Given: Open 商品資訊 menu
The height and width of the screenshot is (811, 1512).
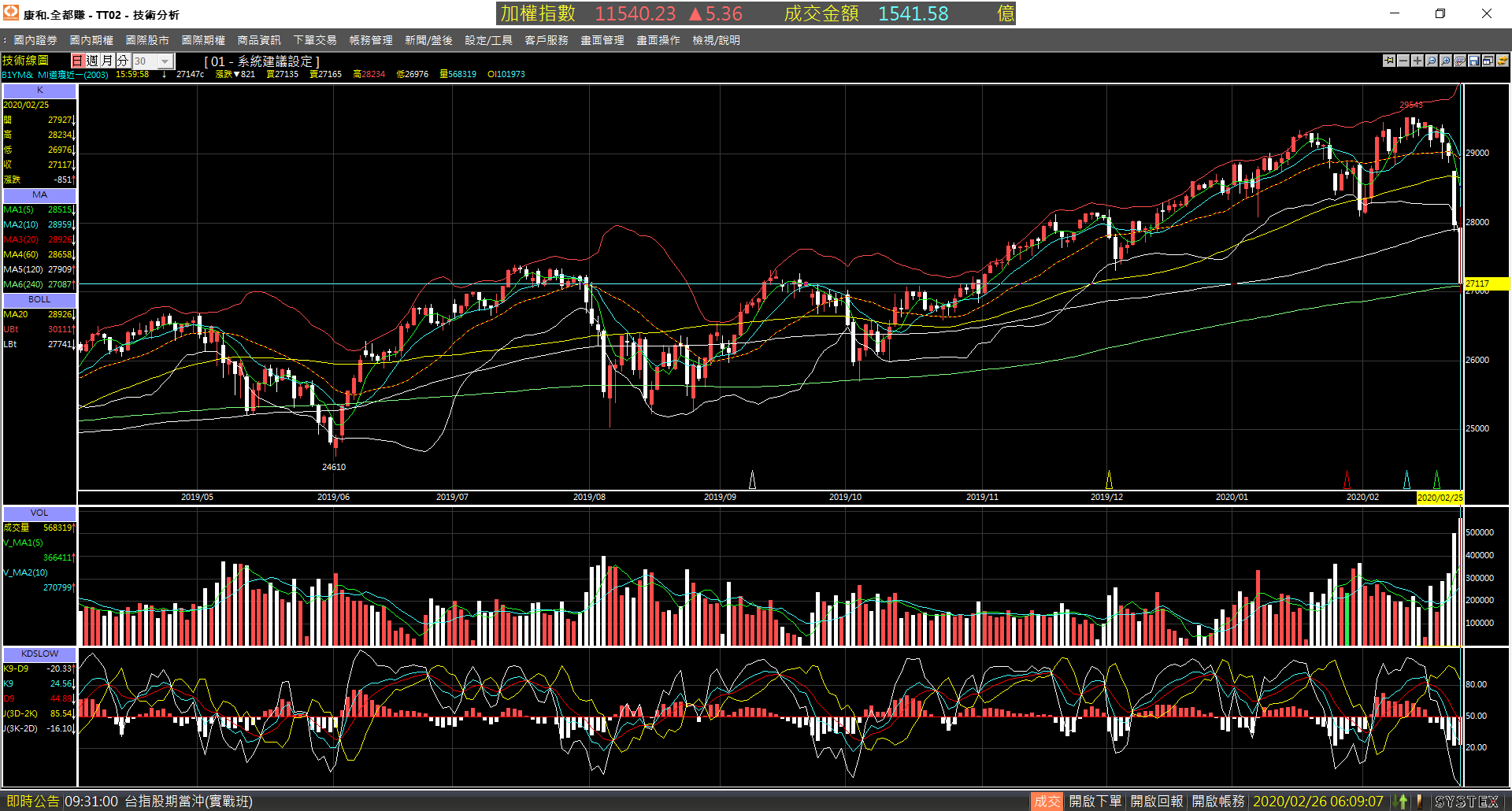Looking at the screenshot, I should tap(259, 40).
